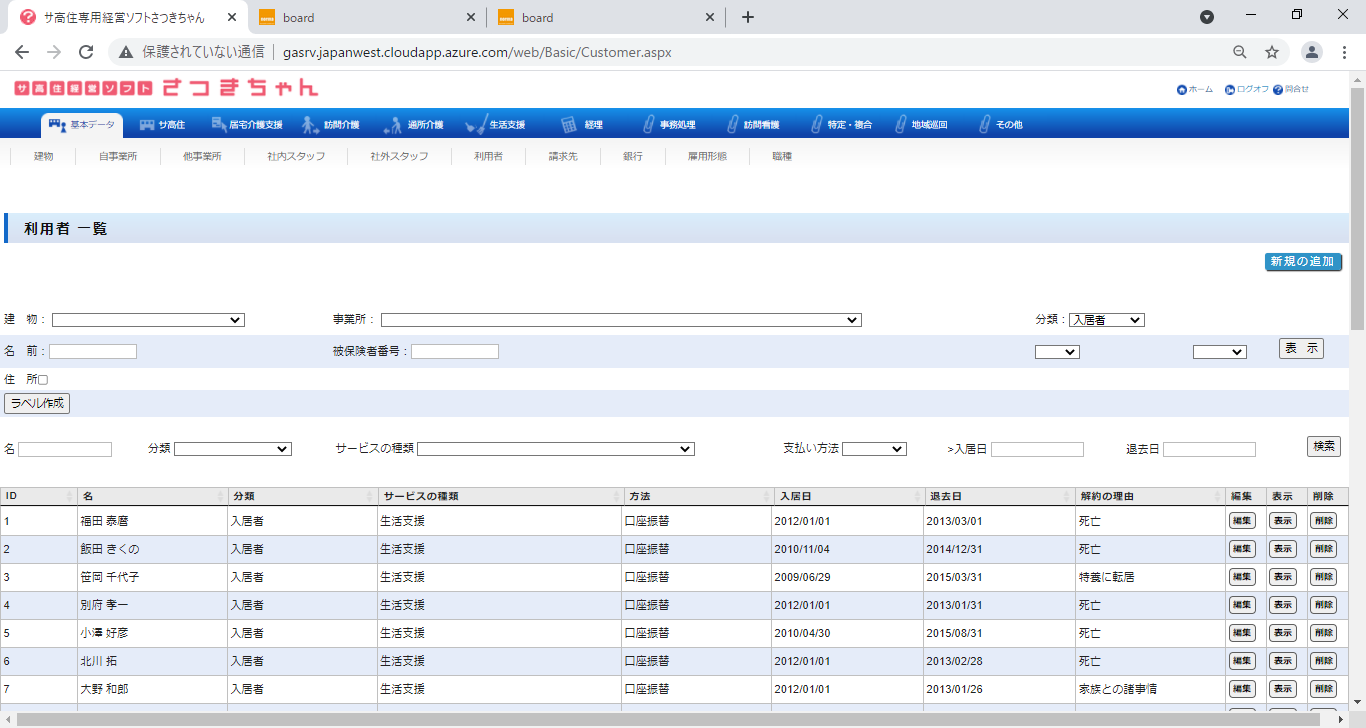Open the 事務処理 paperclip menu
This screenshot has height=728, width=1366.
click(648, 125)
